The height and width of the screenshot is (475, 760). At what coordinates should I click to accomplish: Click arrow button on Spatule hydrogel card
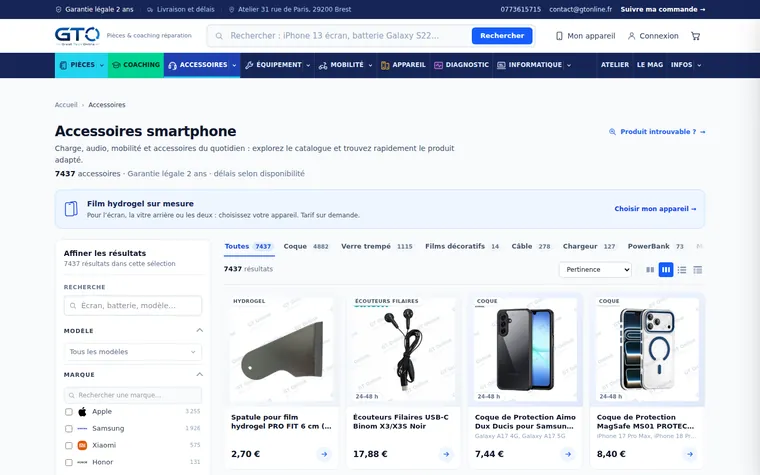click(x=324, y=454)
